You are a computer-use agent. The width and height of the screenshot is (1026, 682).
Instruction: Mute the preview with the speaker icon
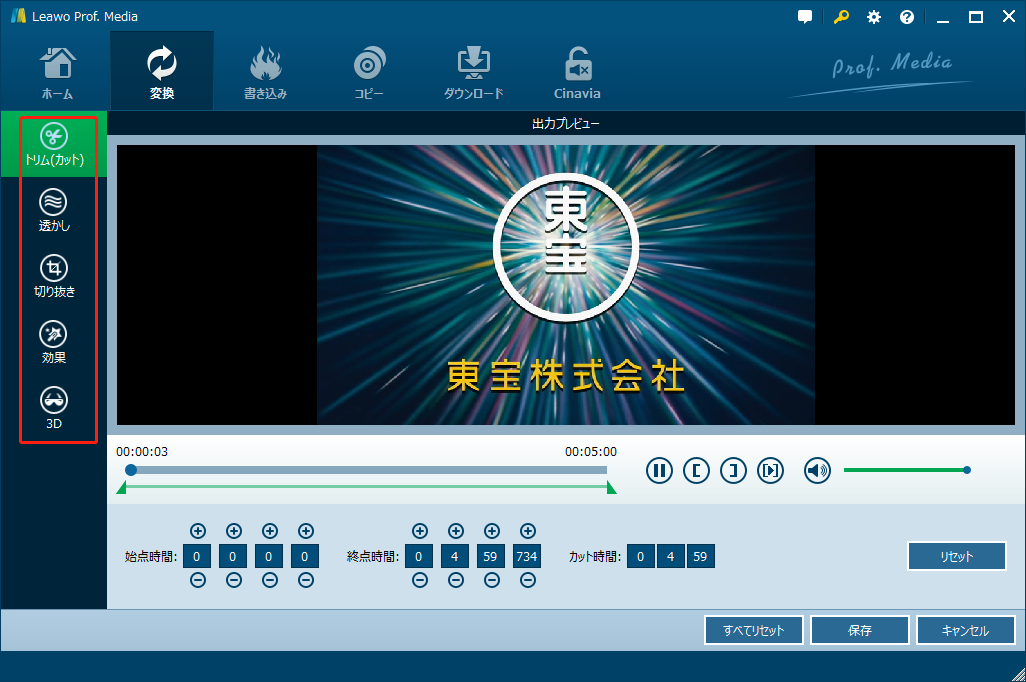pyautogui.click(x=817, y=471)
